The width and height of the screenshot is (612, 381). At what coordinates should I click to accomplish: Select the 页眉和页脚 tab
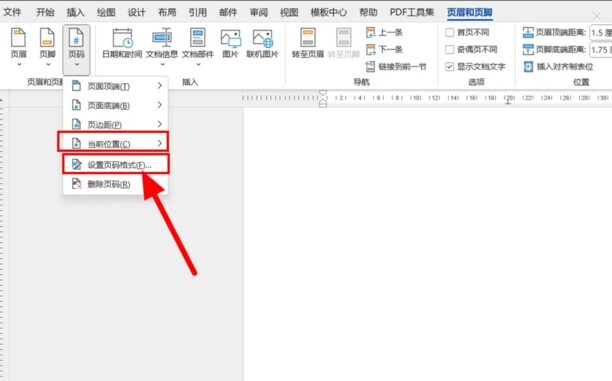coord(470,12)
